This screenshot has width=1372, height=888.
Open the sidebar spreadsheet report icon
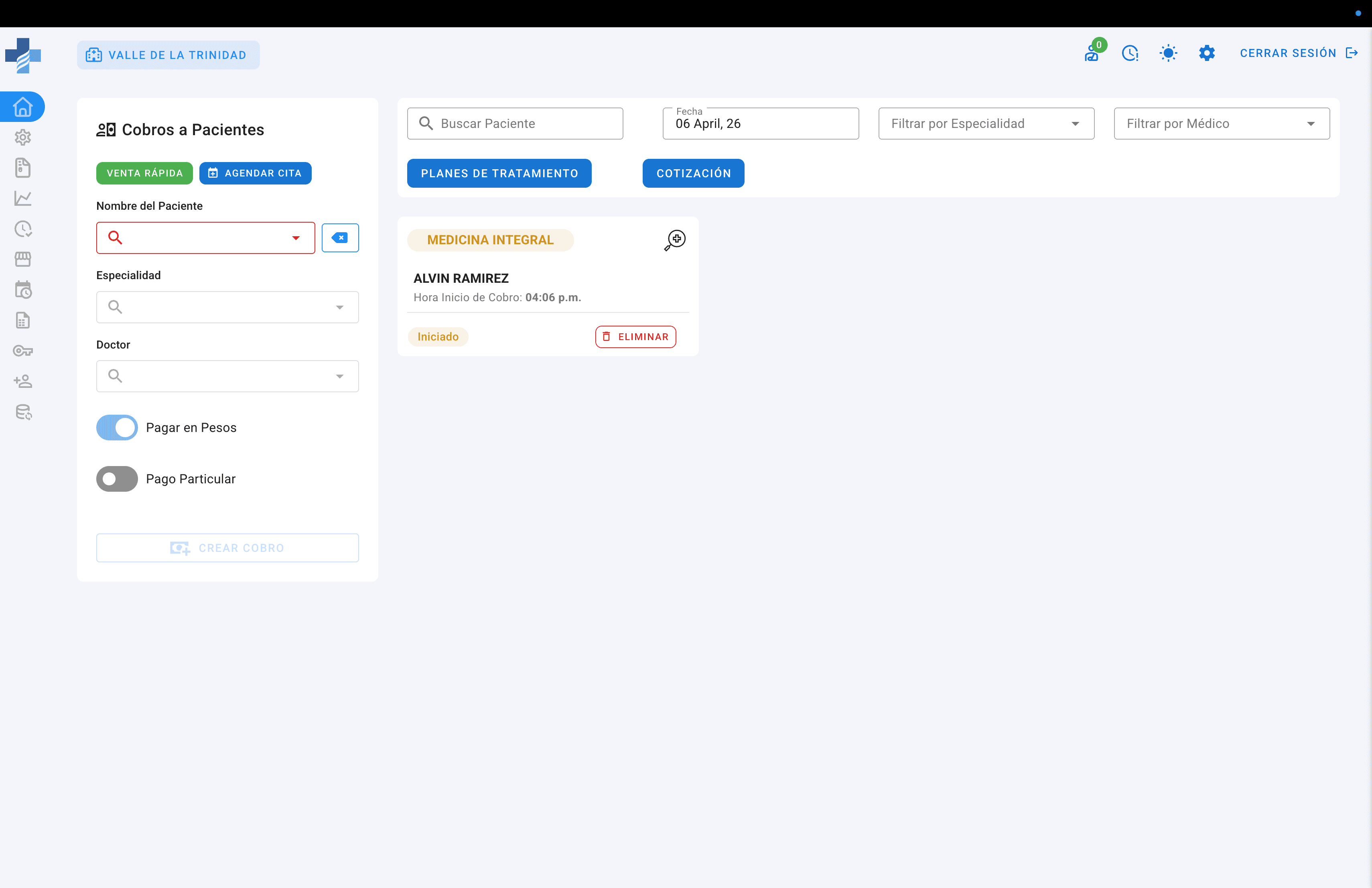point(22,320)
